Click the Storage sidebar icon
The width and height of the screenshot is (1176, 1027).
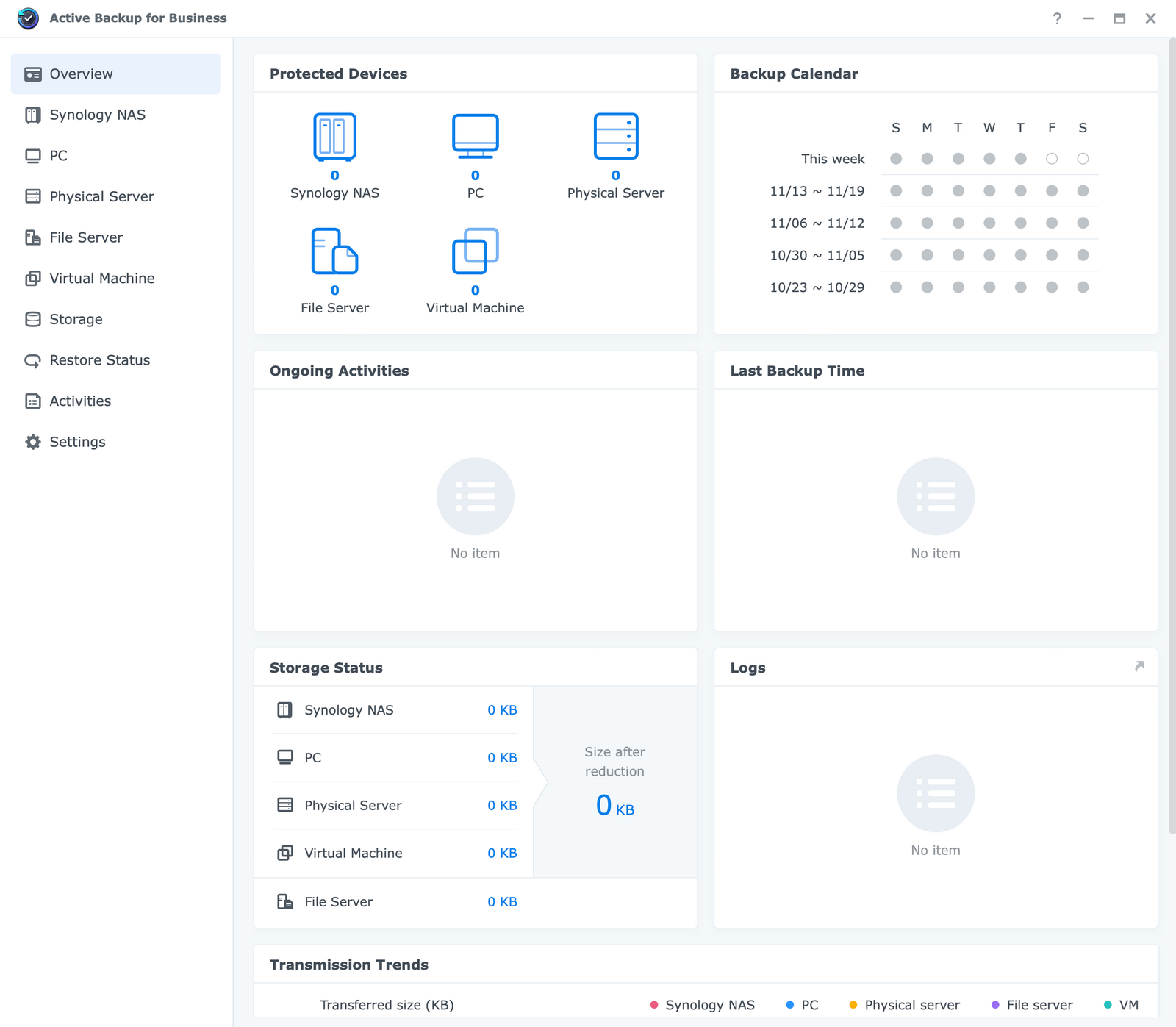coord(33,319)
